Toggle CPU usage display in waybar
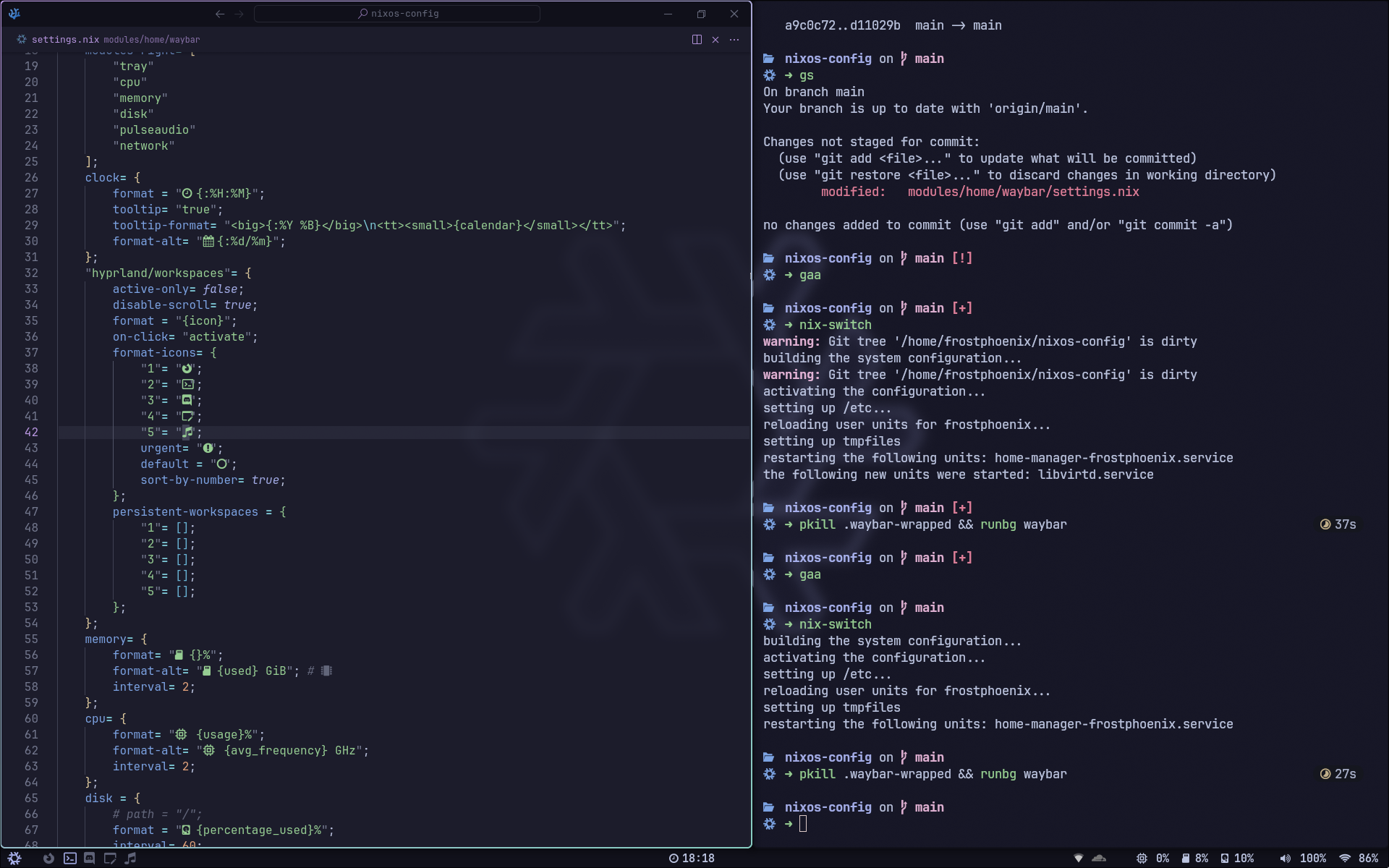The width and height of the screenshot is (1389, 868). tap(1152, 858)
